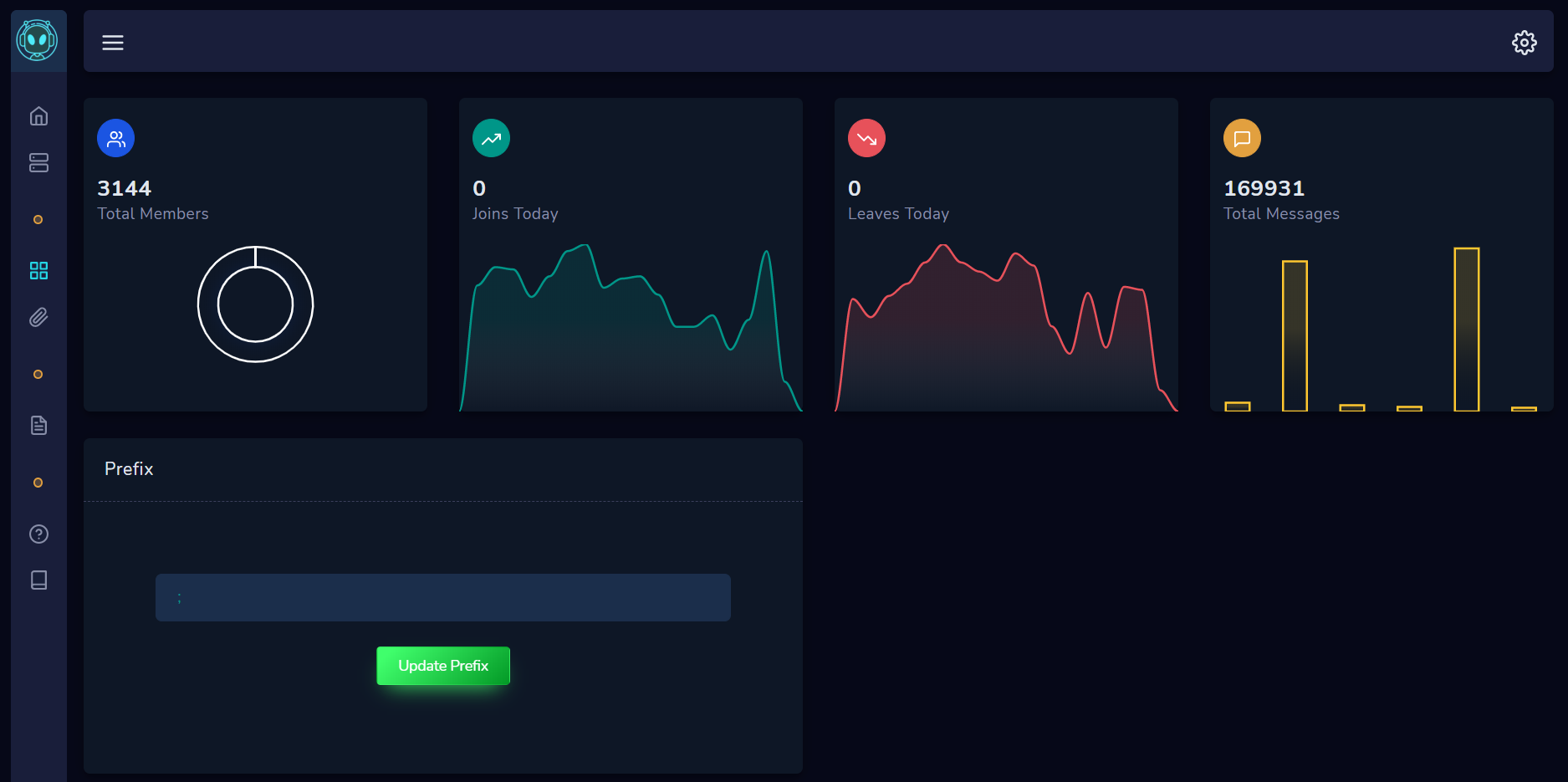The height and width of the screenshot is (782, 1568).
Task: Toggle the hamburger menu sidebar
Action: 113,43
